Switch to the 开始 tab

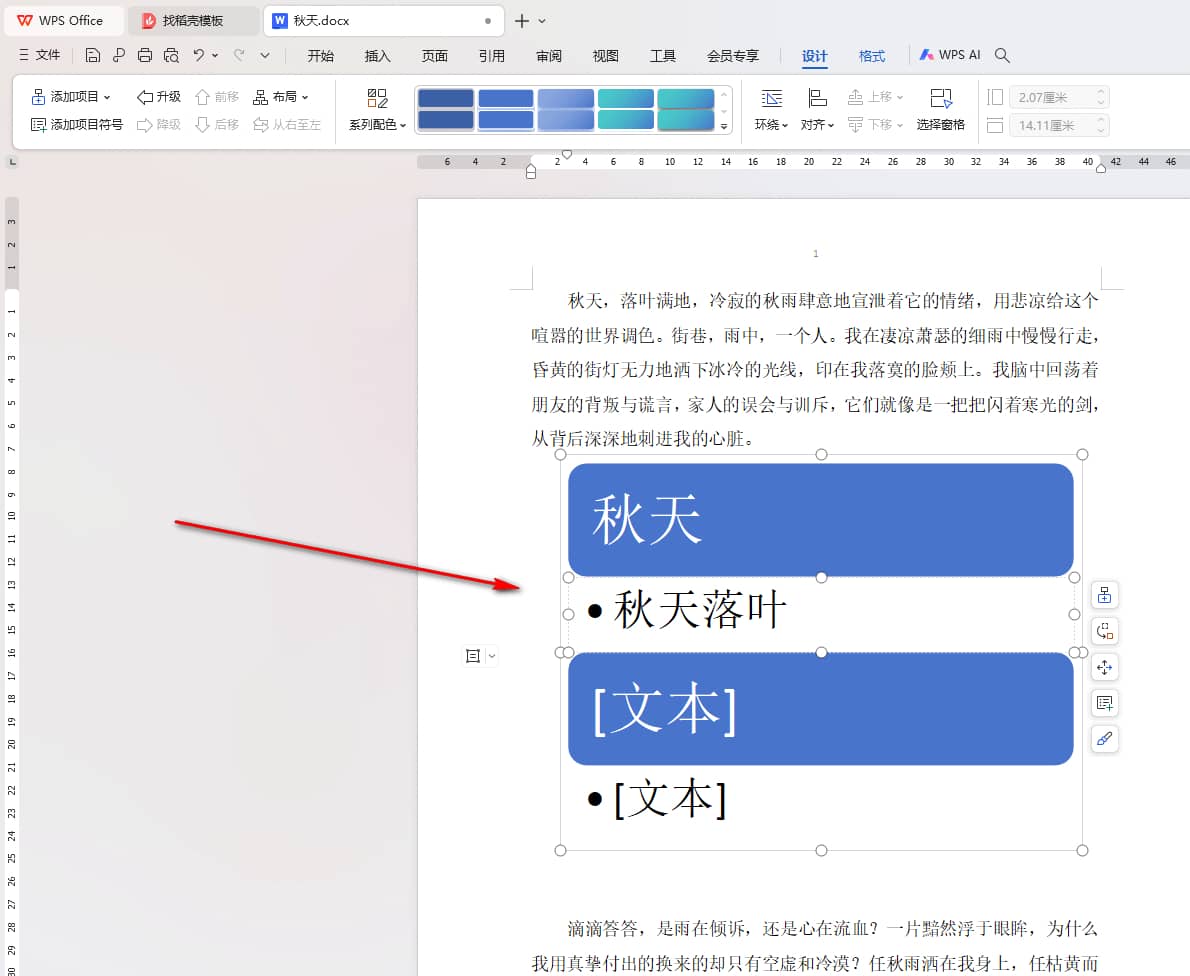tap(320, 55)
